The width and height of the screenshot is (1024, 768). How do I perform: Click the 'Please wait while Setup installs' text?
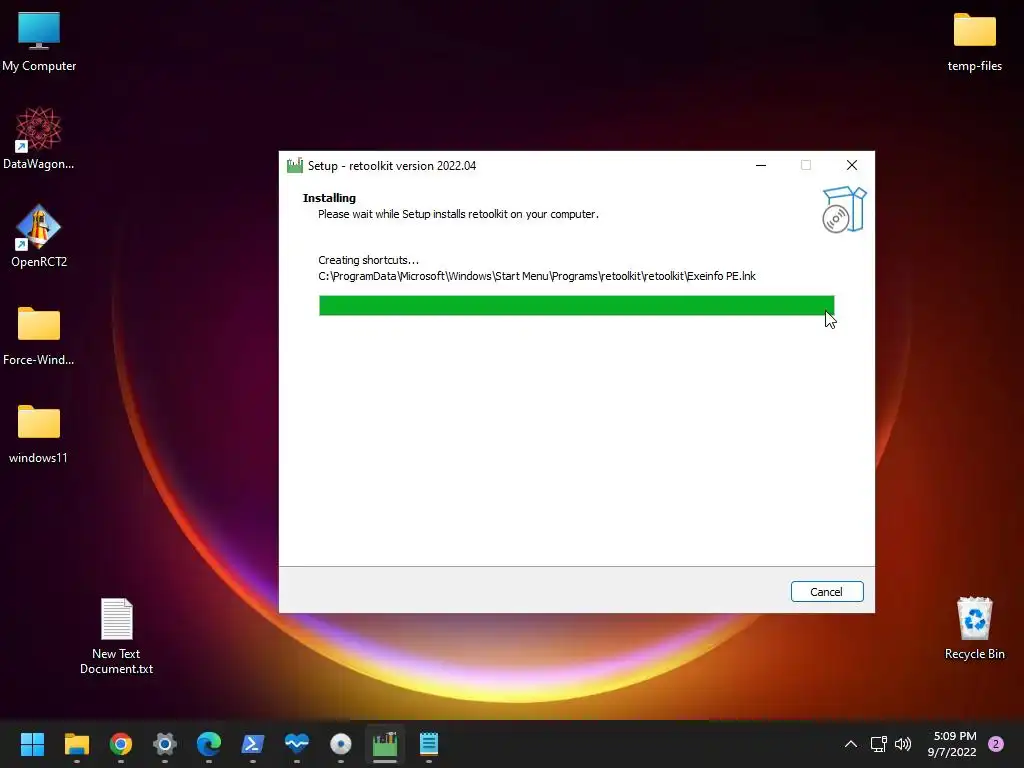[458, 214]
